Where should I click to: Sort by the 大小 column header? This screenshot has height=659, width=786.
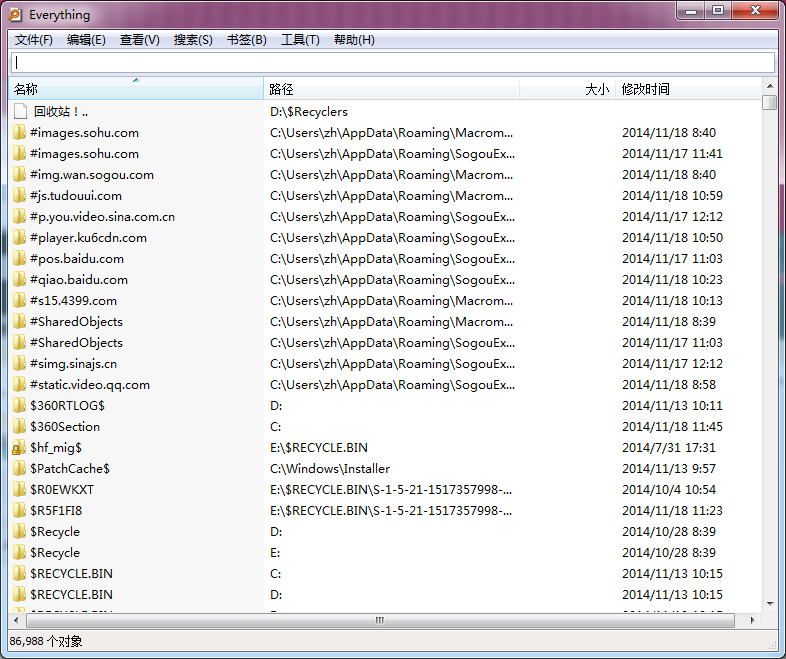567,89
